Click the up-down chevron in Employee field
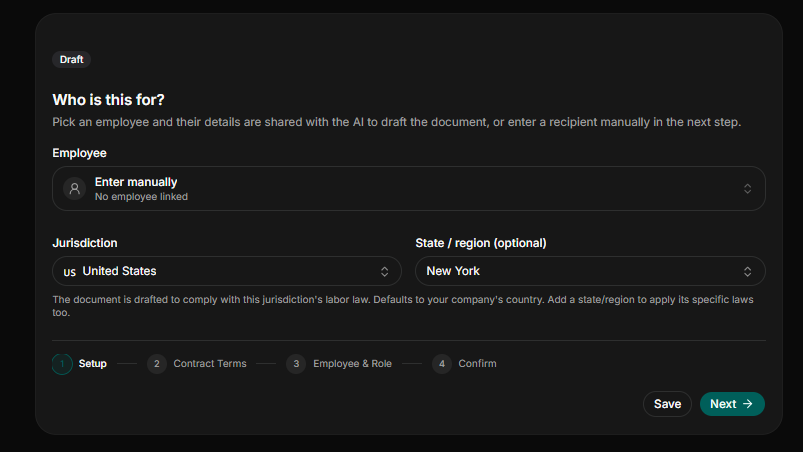 (747, 189)
